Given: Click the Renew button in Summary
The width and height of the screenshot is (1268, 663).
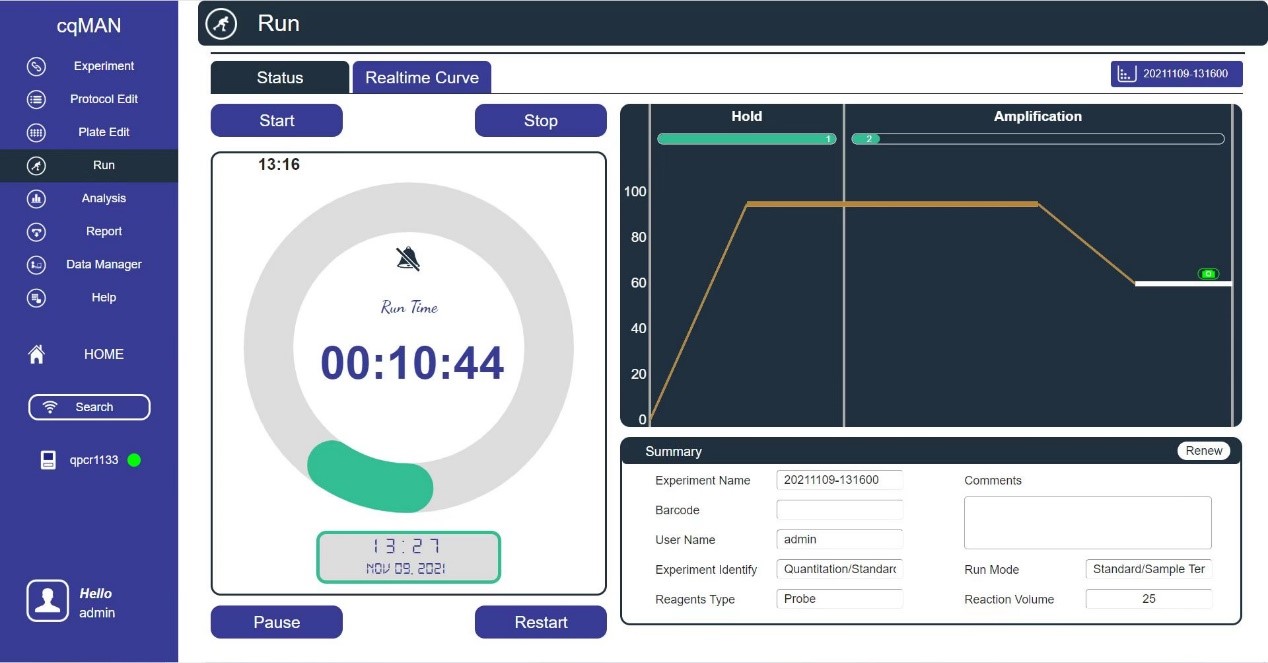Looking at the screenshot, I should click(1204, 451).
